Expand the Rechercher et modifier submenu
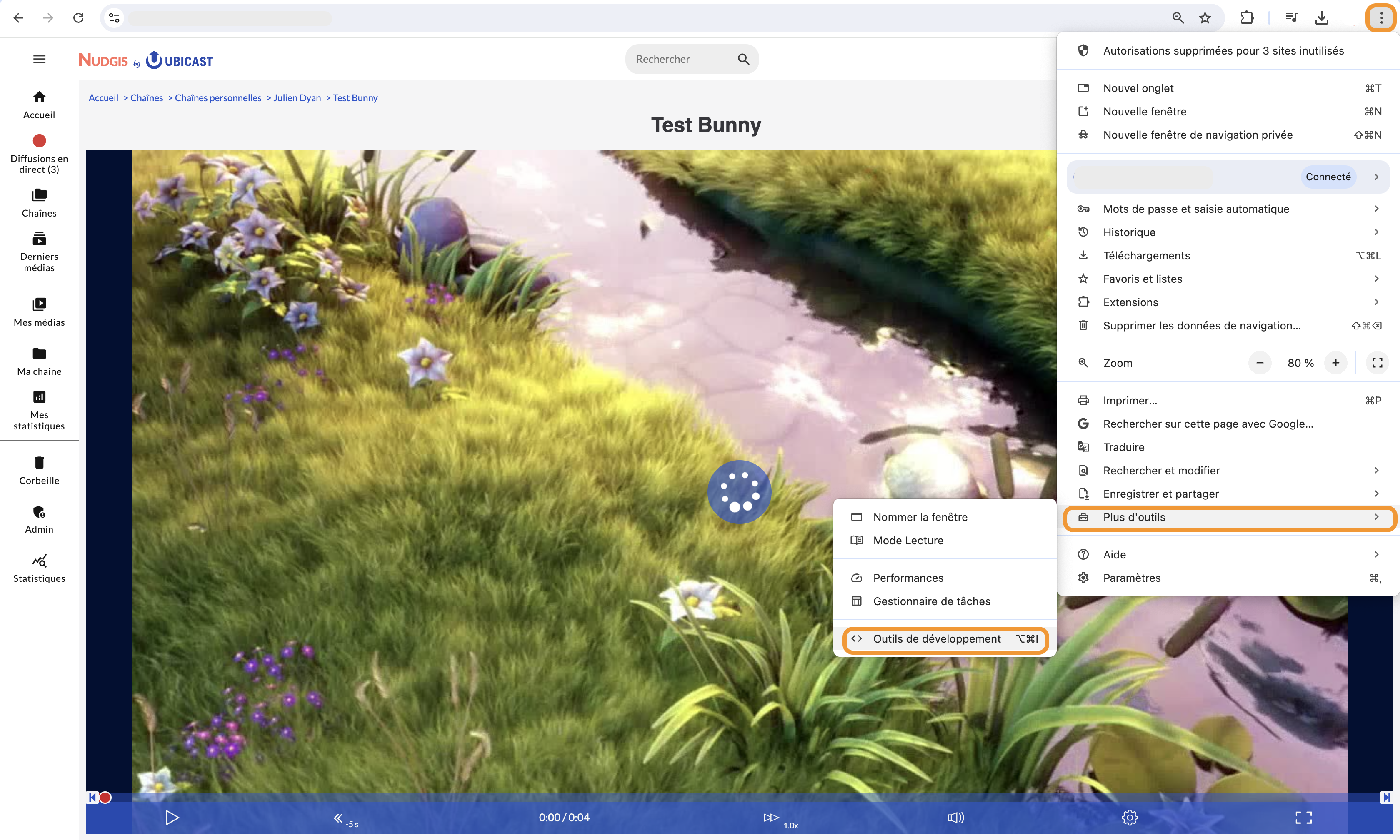This screenshot has height=840, width=1400. (x=1228, y=470)
